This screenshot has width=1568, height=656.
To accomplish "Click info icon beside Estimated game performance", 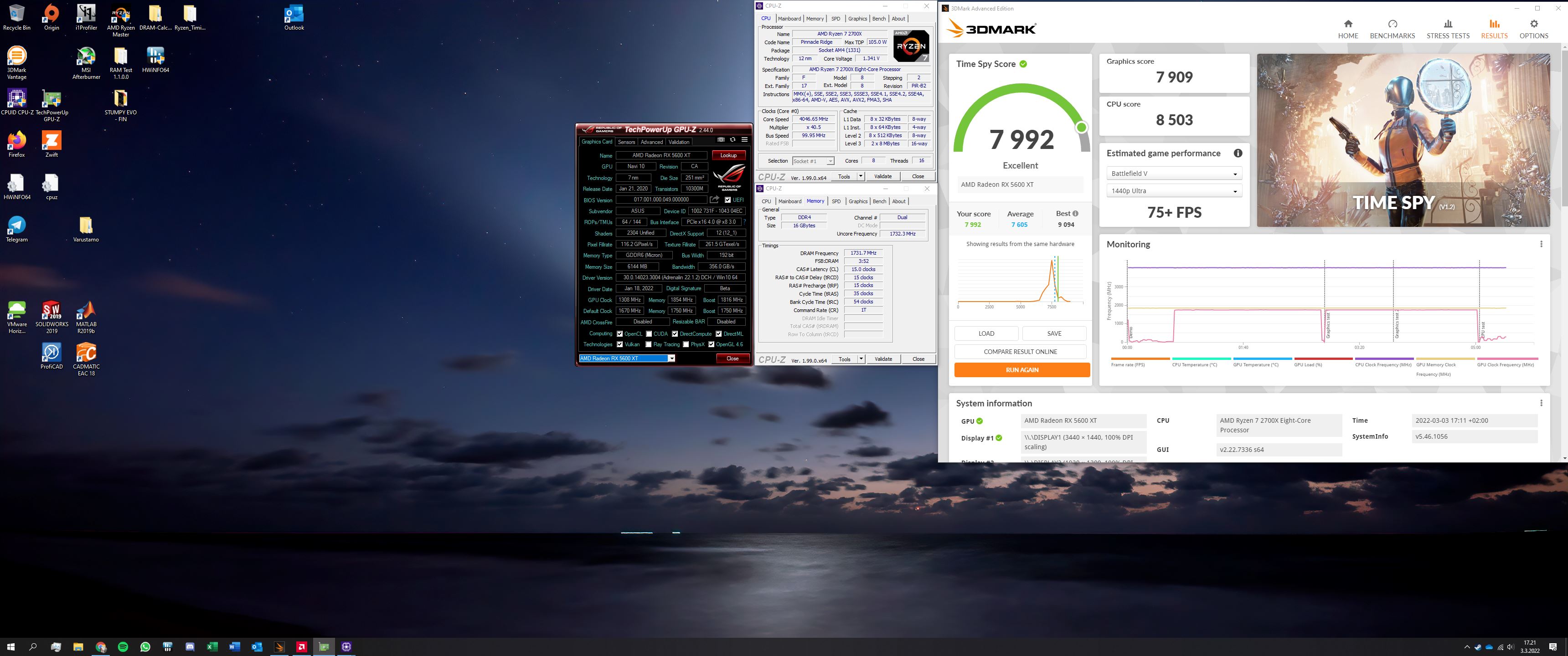I will click(x=1238, y=154).
